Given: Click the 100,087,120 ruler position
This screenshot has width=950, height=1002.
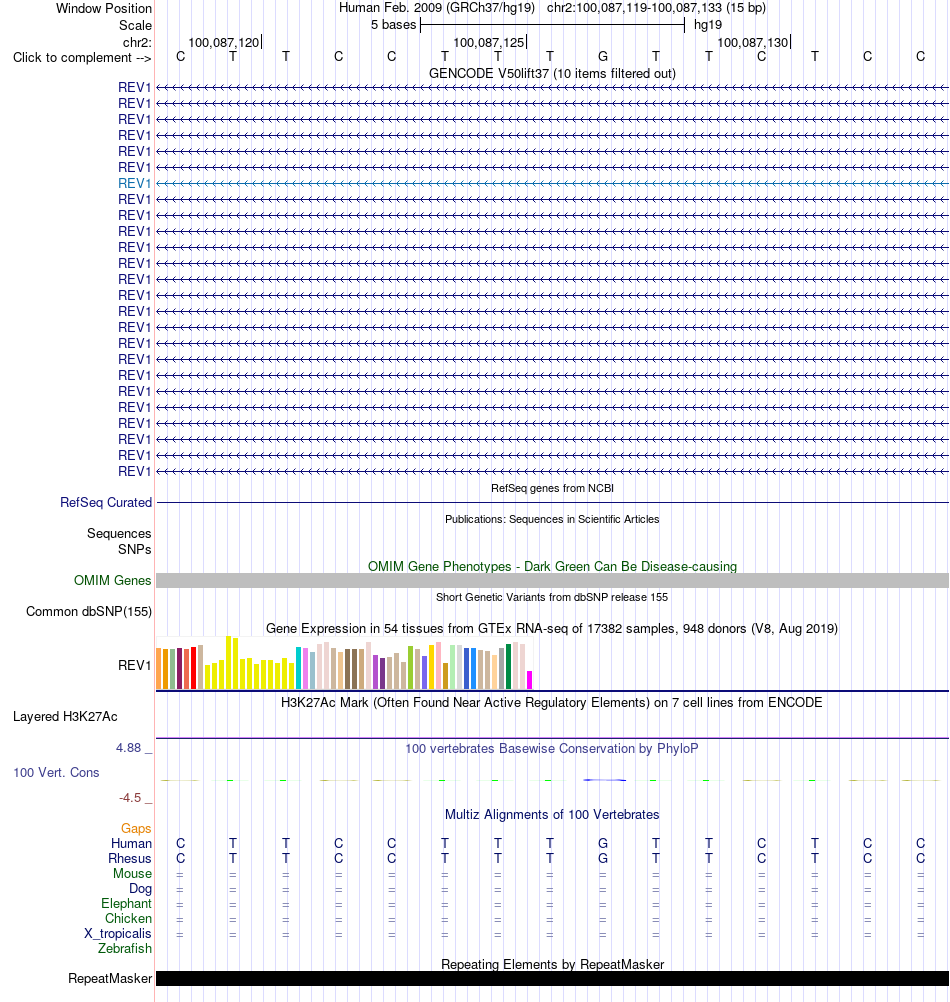Looking at the screenshot, I should point(224,42).
